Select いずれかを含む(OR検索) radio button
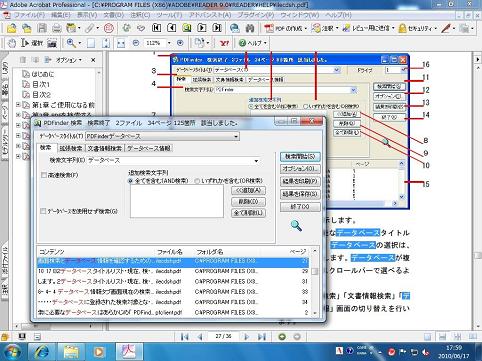This screenshot has width=482, height=361. click(197, 181)
